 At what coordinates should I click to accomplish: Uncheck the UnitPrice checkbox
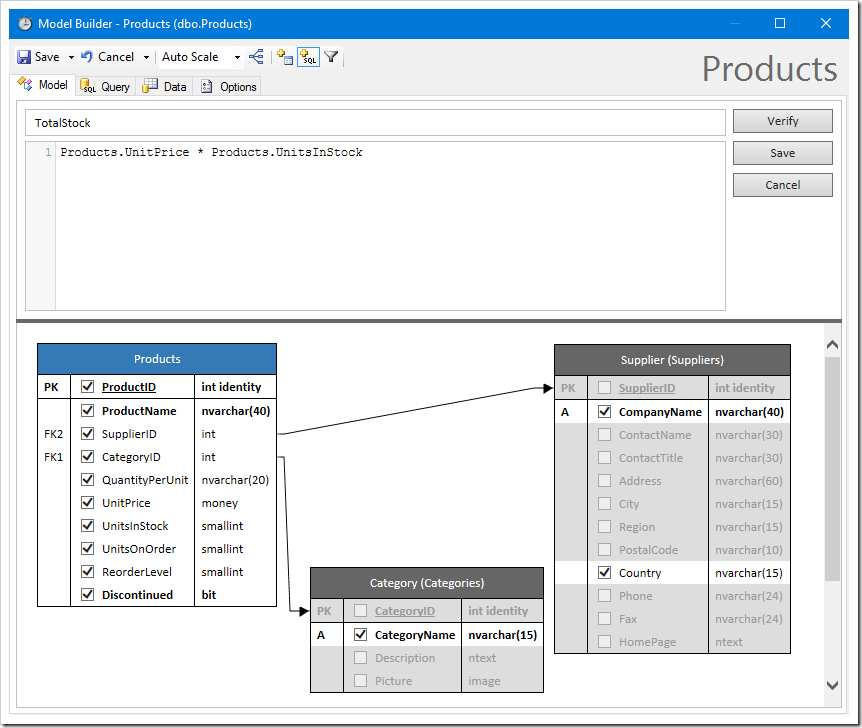click(87, 503)
